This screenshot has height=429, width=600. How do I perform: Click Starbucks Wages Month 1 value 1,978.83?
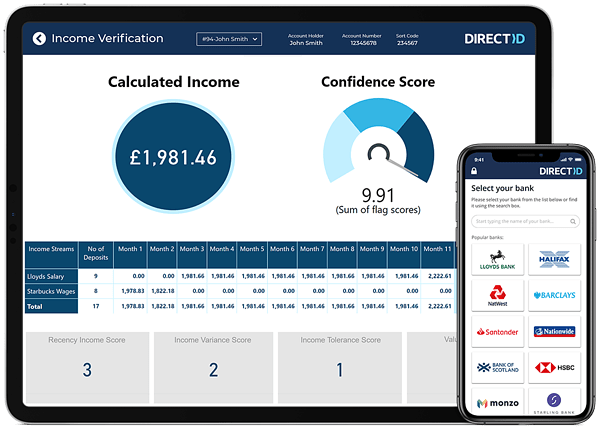pos(133,291)
